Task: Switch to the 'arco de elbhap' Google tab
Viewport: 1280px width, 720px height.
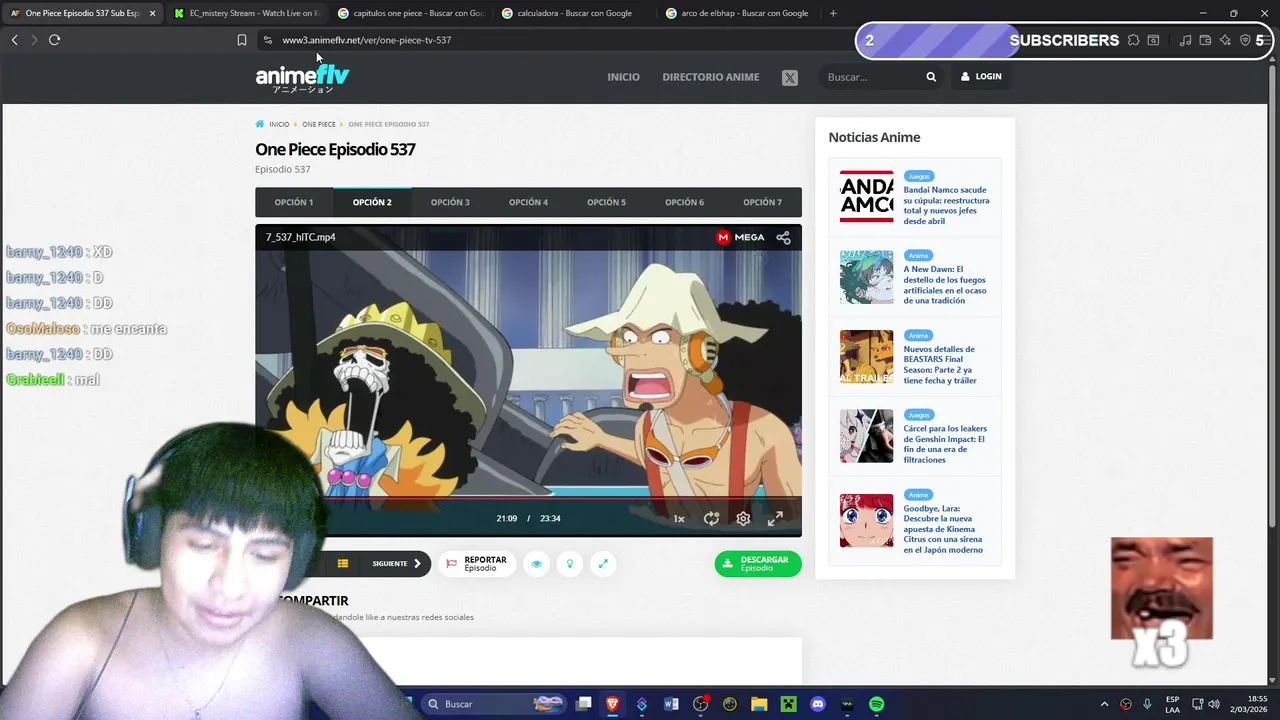Action: [x=738, y=13]
